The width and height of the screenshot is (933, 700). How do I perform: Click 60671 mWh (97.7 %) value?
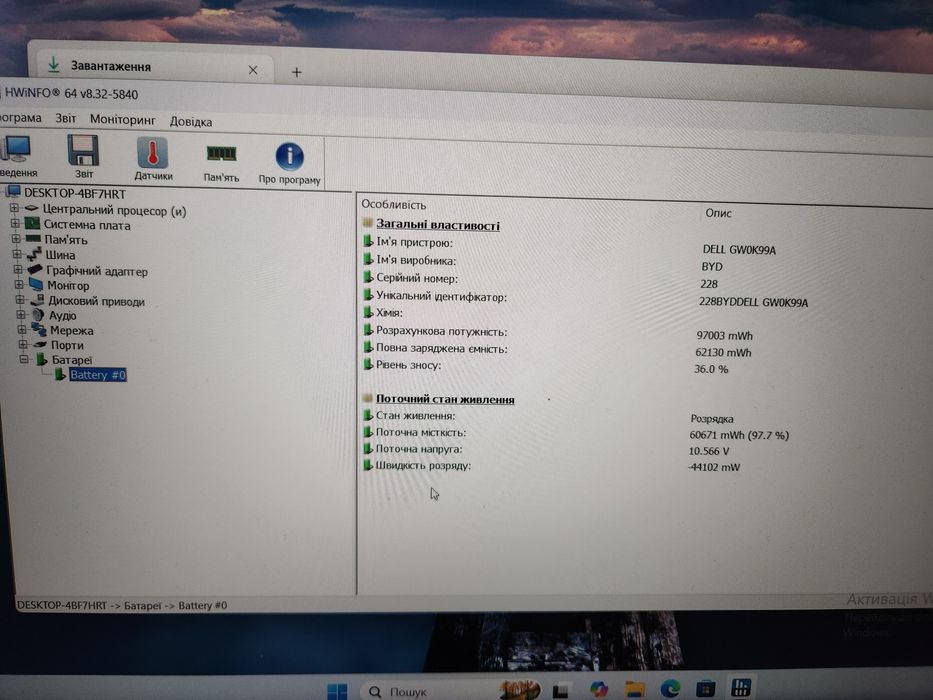pos(739,435)
